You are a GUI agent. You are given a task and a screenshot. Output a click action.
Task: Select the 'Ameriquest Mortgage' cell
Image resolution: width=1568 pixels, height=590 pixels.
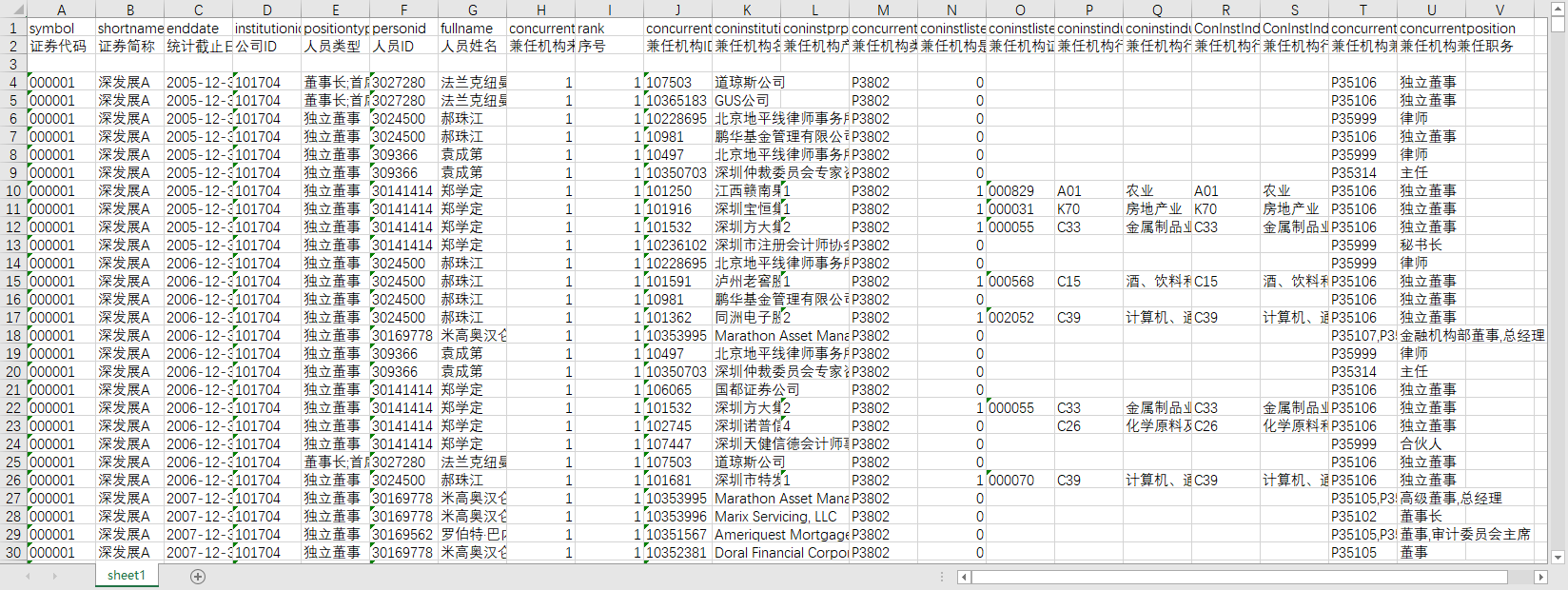(x=780, y=534)
